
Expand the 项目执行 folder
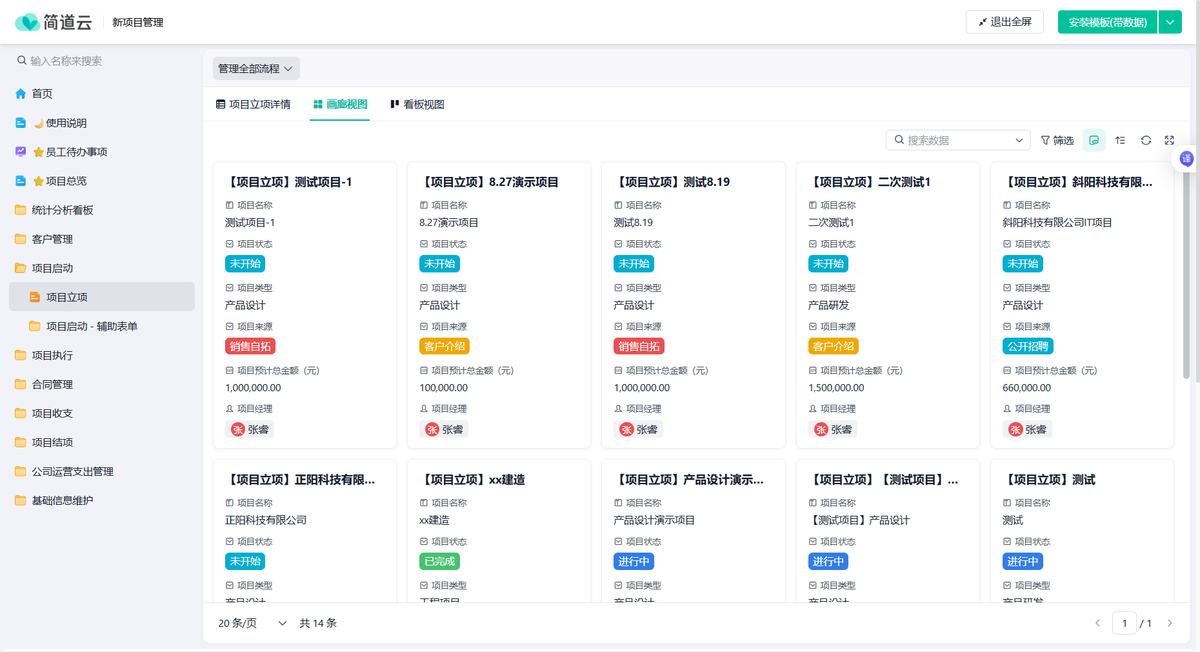pos(52,355)
